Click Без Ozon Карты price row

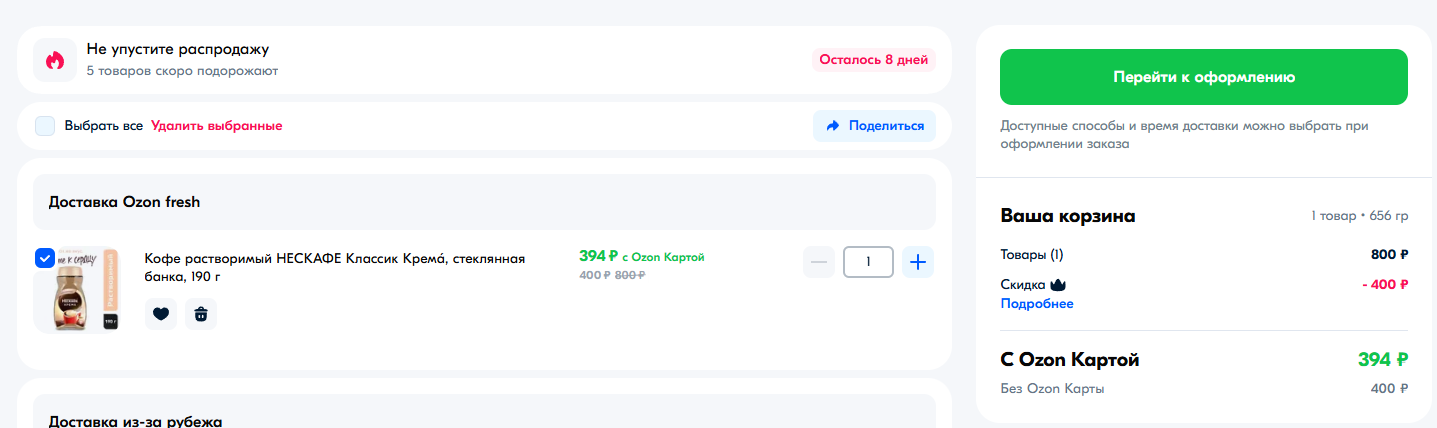coord(1204,388)
